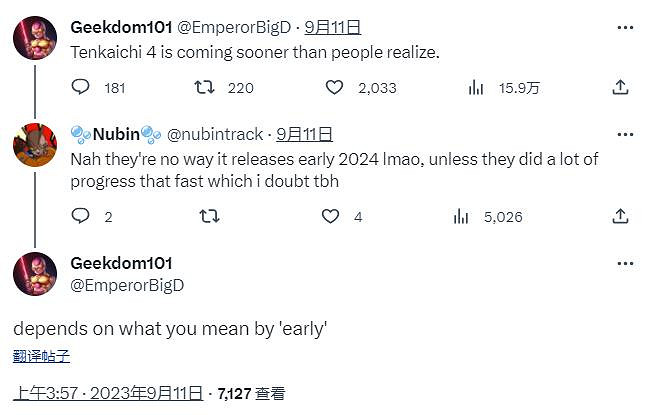647x415 pixels.
Task: Open more options on the main tweet
Action: [625, 264]
